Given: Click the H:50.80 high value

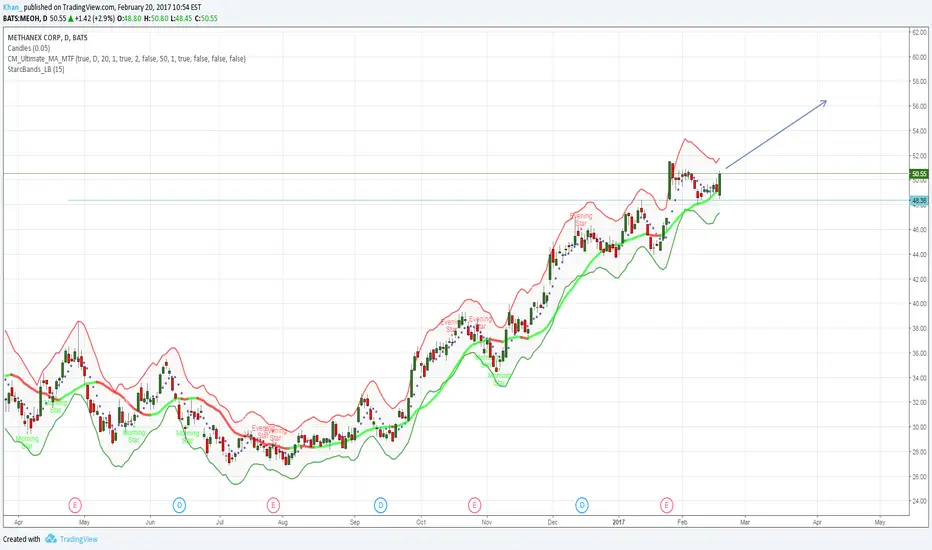Looking at the screenshot, I should coord(156,18).
